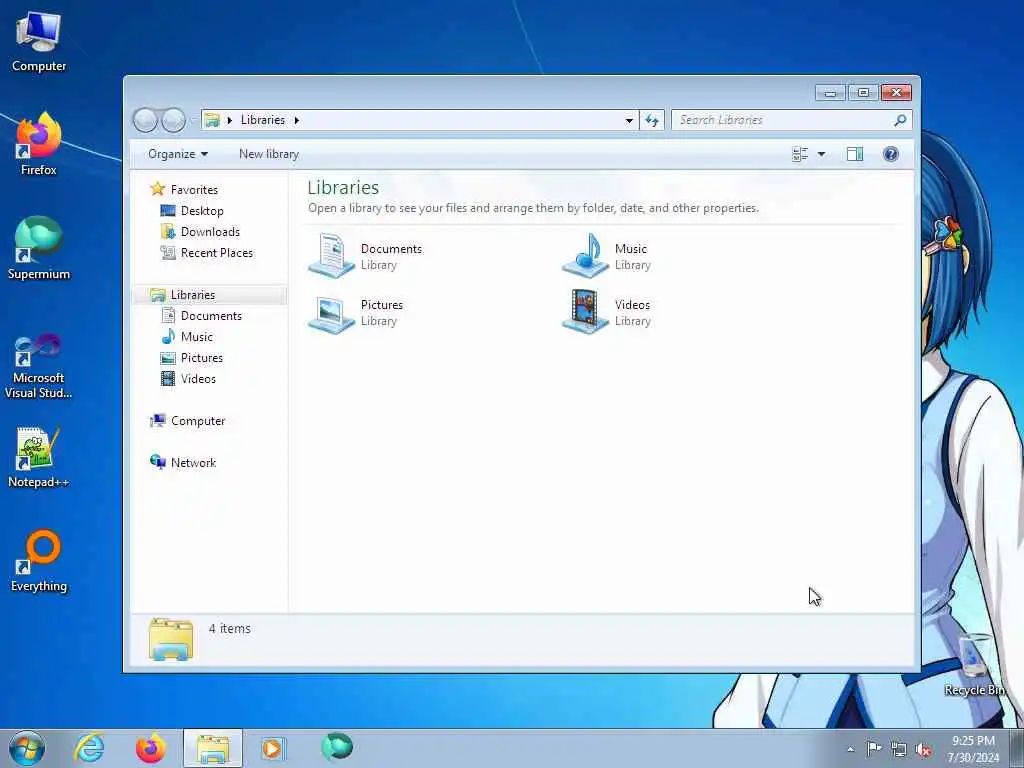
Task: Click the New library button
Action: coord(269,154)
